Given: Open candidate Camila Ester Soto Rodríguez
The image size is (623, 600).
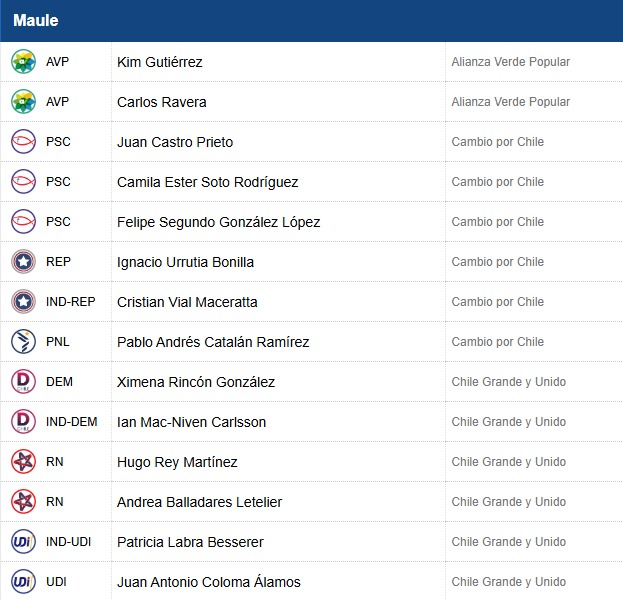Looking at the screenshot, I should (x=207, y=182).
